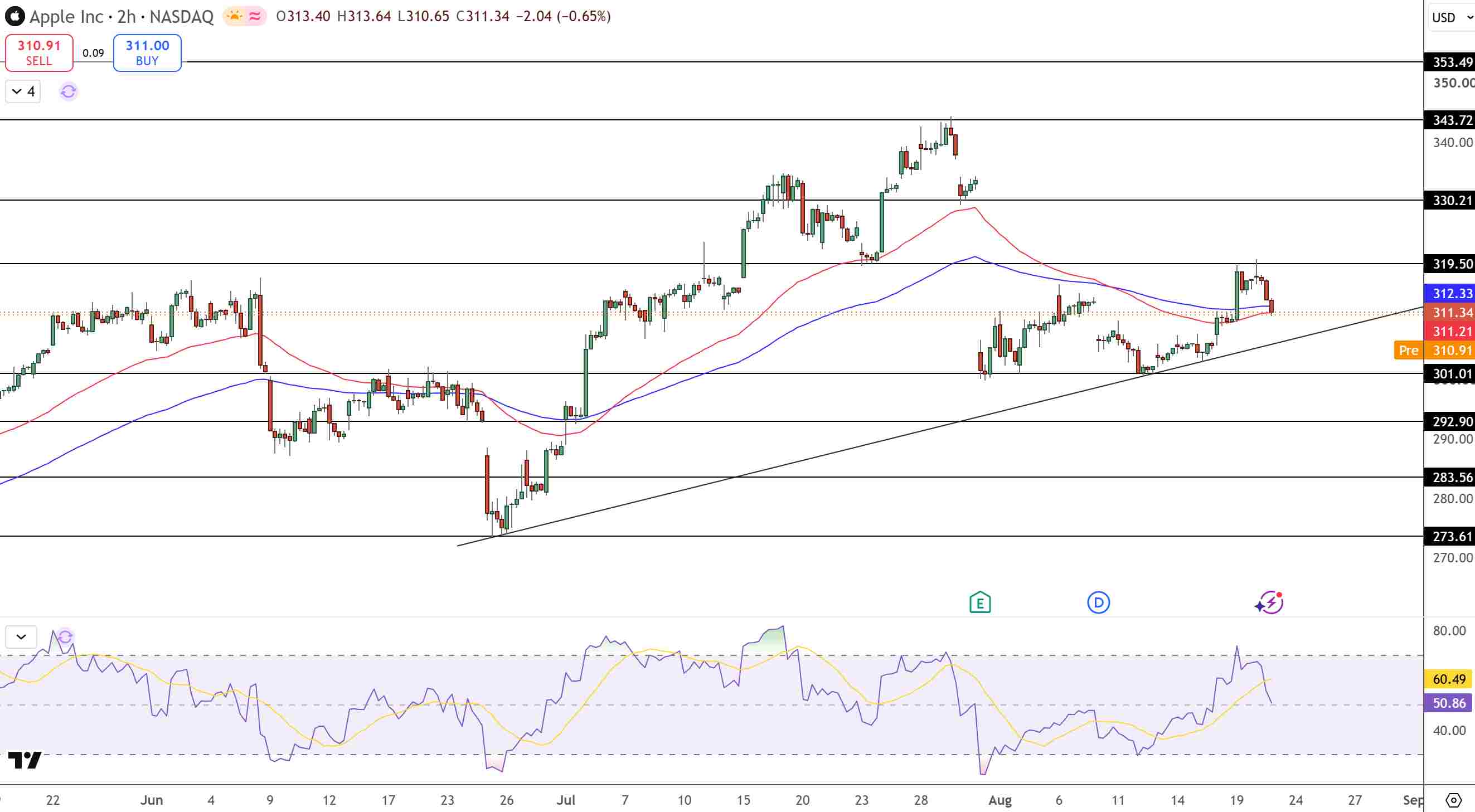
Task: Click the Aug date on time axis
Action: (x=999, y=800)
